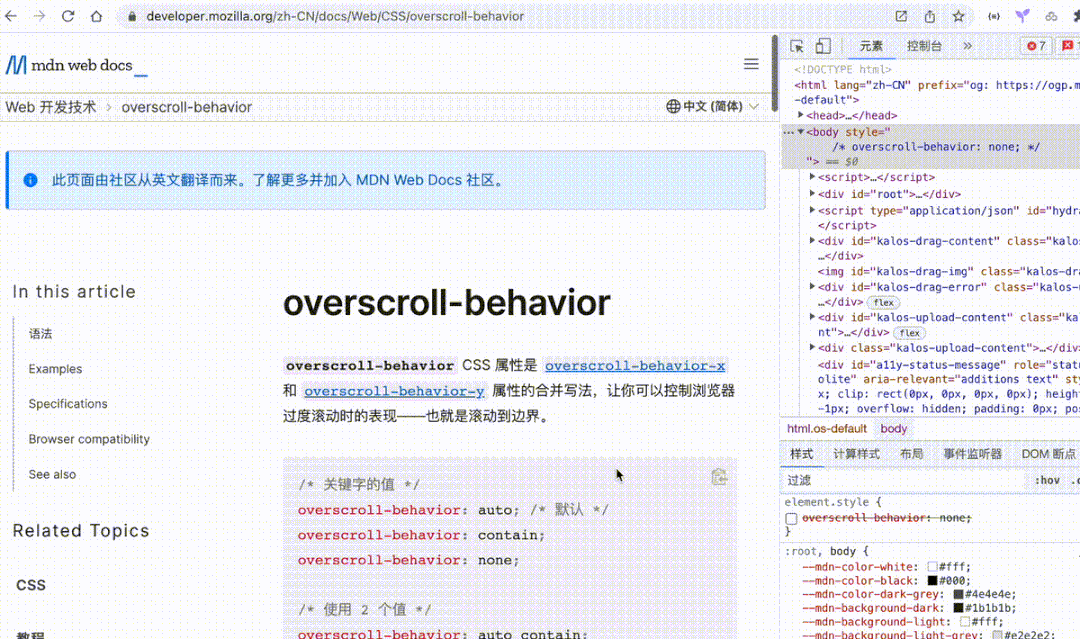Click the browser forward arrow
The height and width of the screenshot is (639, 1080).
point(39,16)
